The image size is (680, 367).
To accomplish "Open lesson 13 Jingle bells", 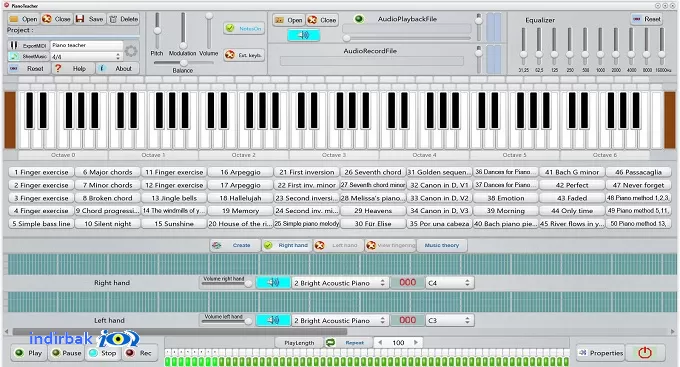I will point(174,198).
